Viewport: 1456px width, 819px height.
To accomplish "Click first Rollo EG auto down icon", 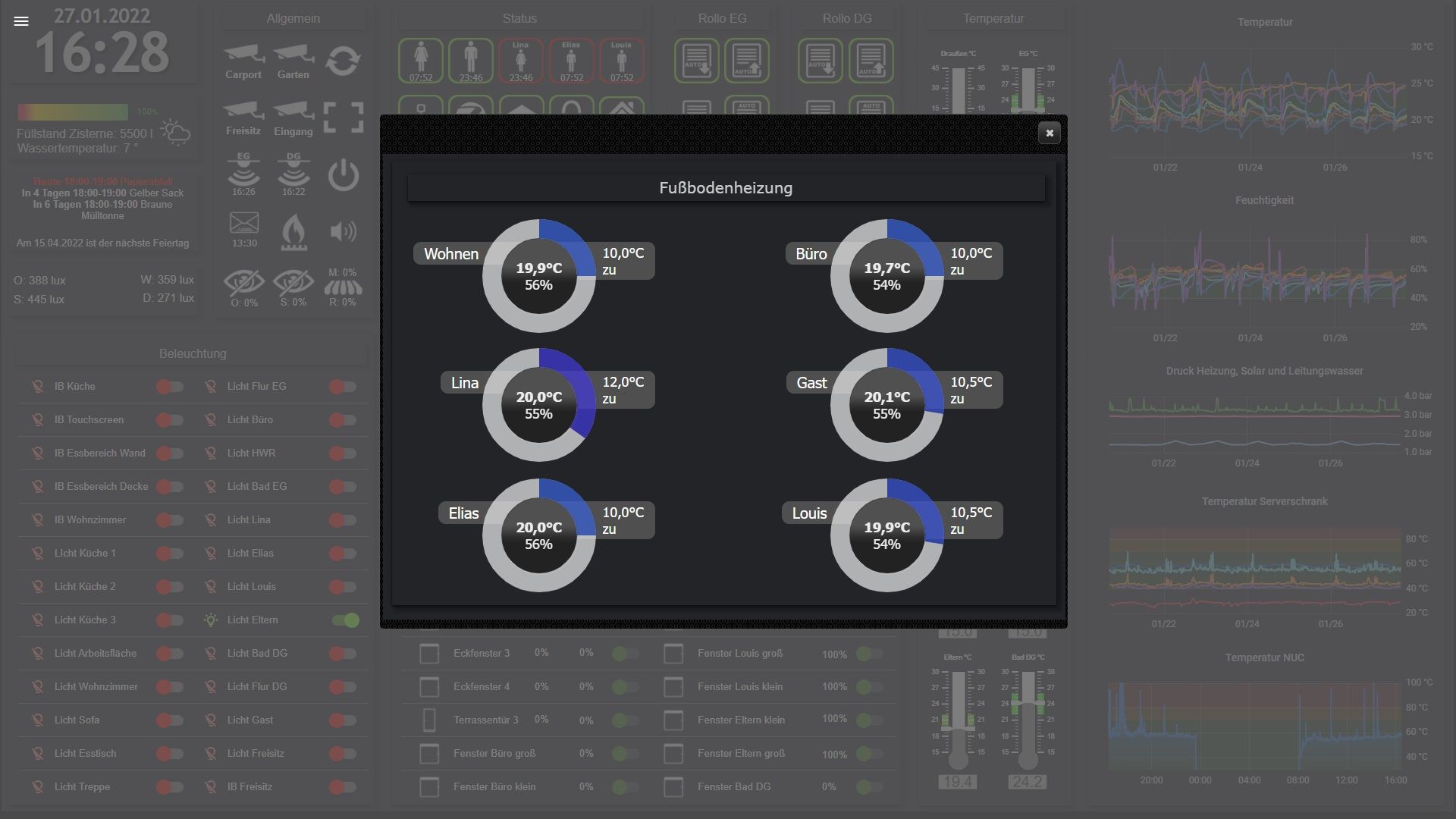I will tap(697, 61).
